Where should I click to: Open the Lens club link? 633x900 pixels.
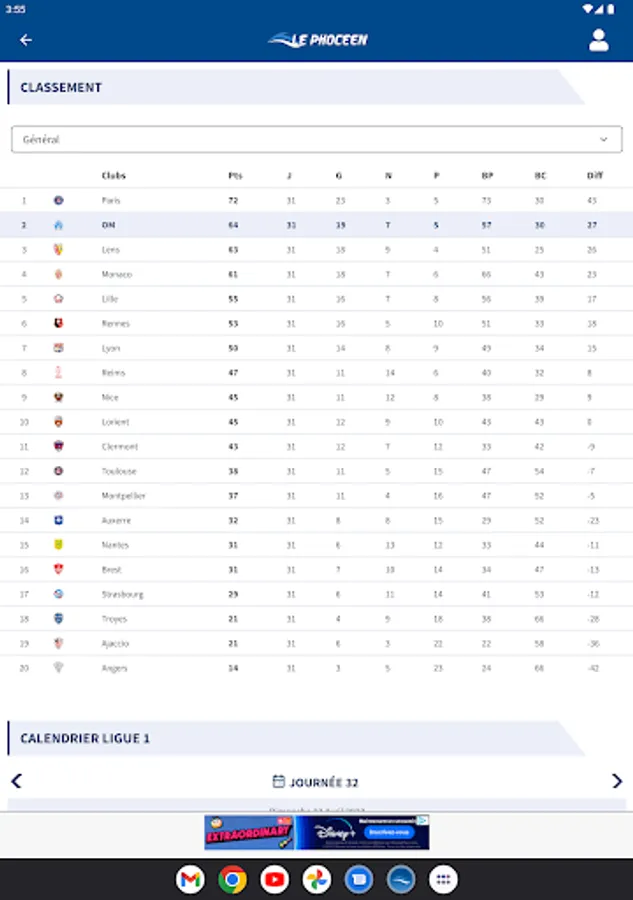(110, 250)
